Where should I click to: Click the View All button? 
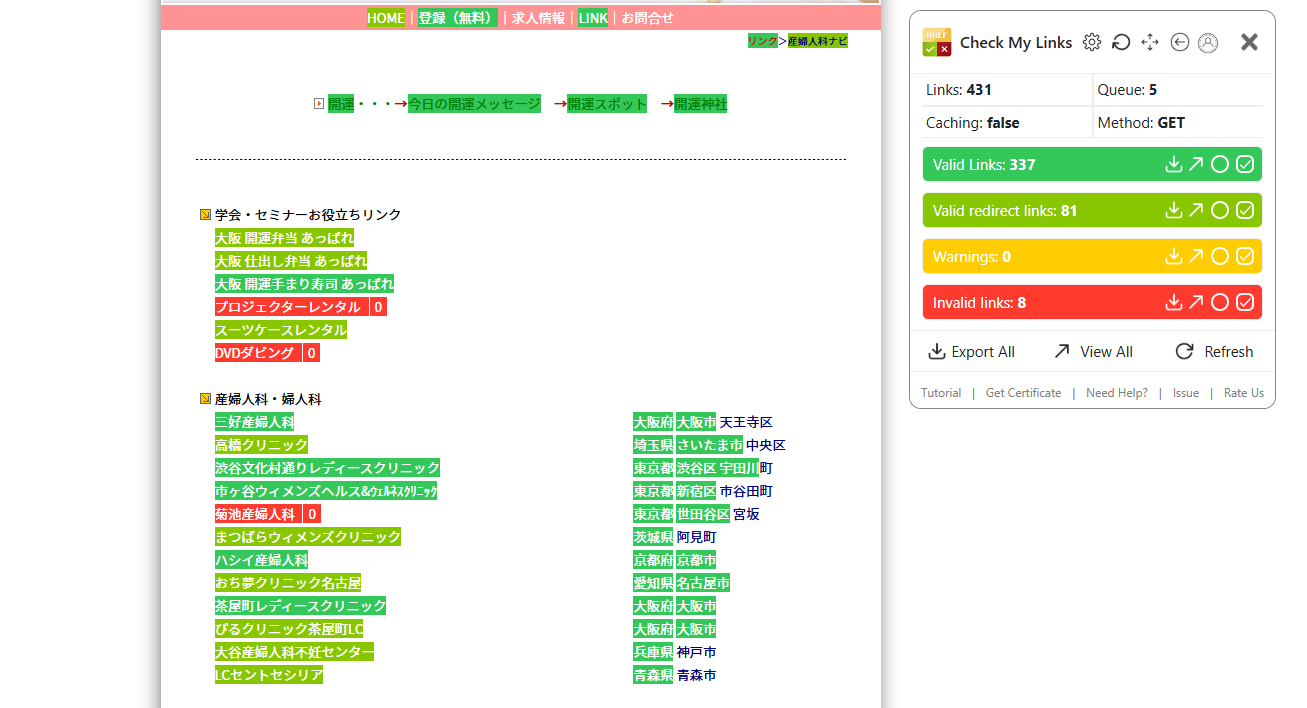coord(1093,352)
